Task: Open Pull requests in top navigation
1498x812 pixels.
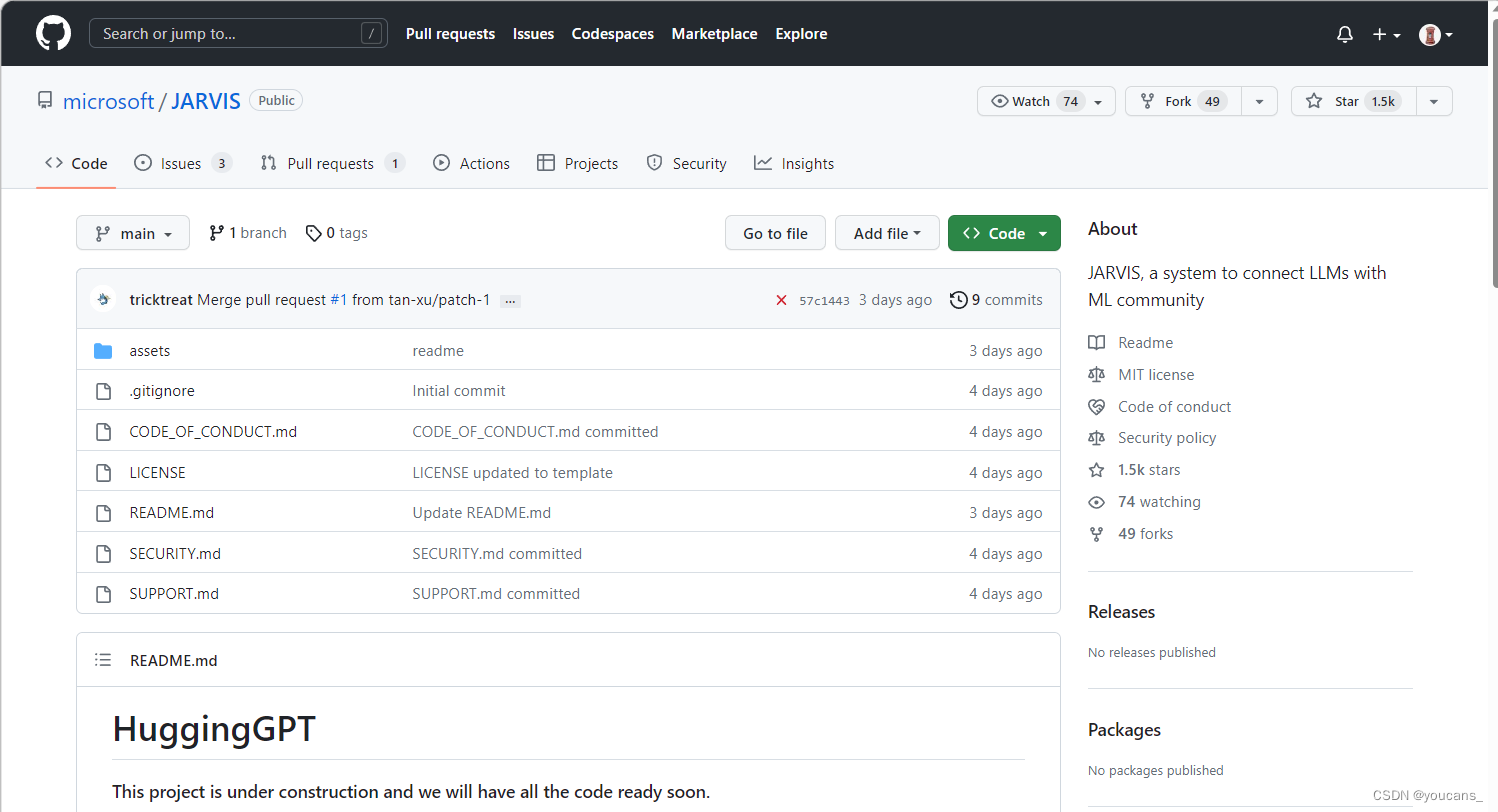Action: tap(450, 33)
